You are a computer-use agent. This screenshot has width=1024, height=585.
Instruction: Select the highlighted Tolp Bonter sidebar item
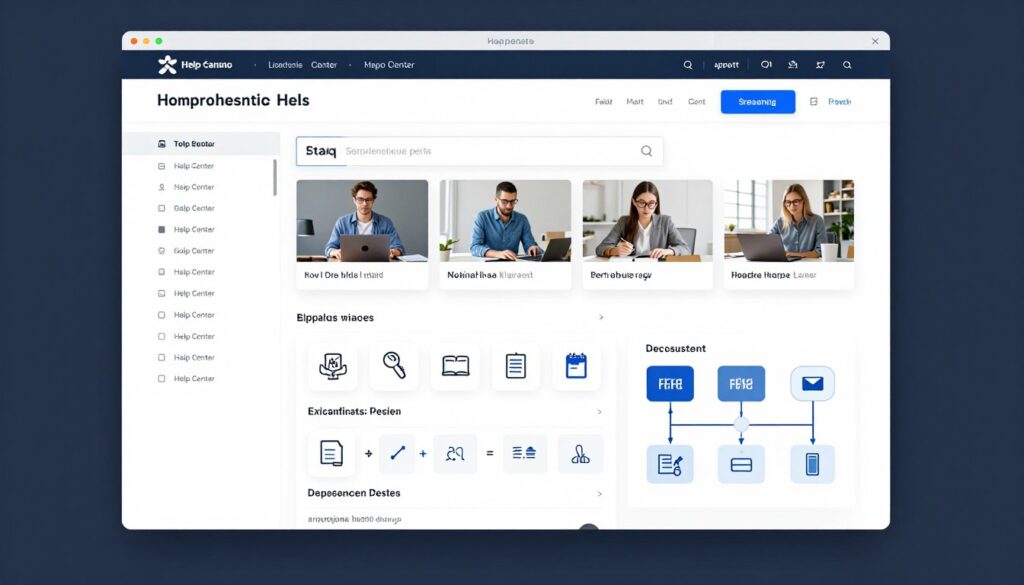tap(201, 144)
